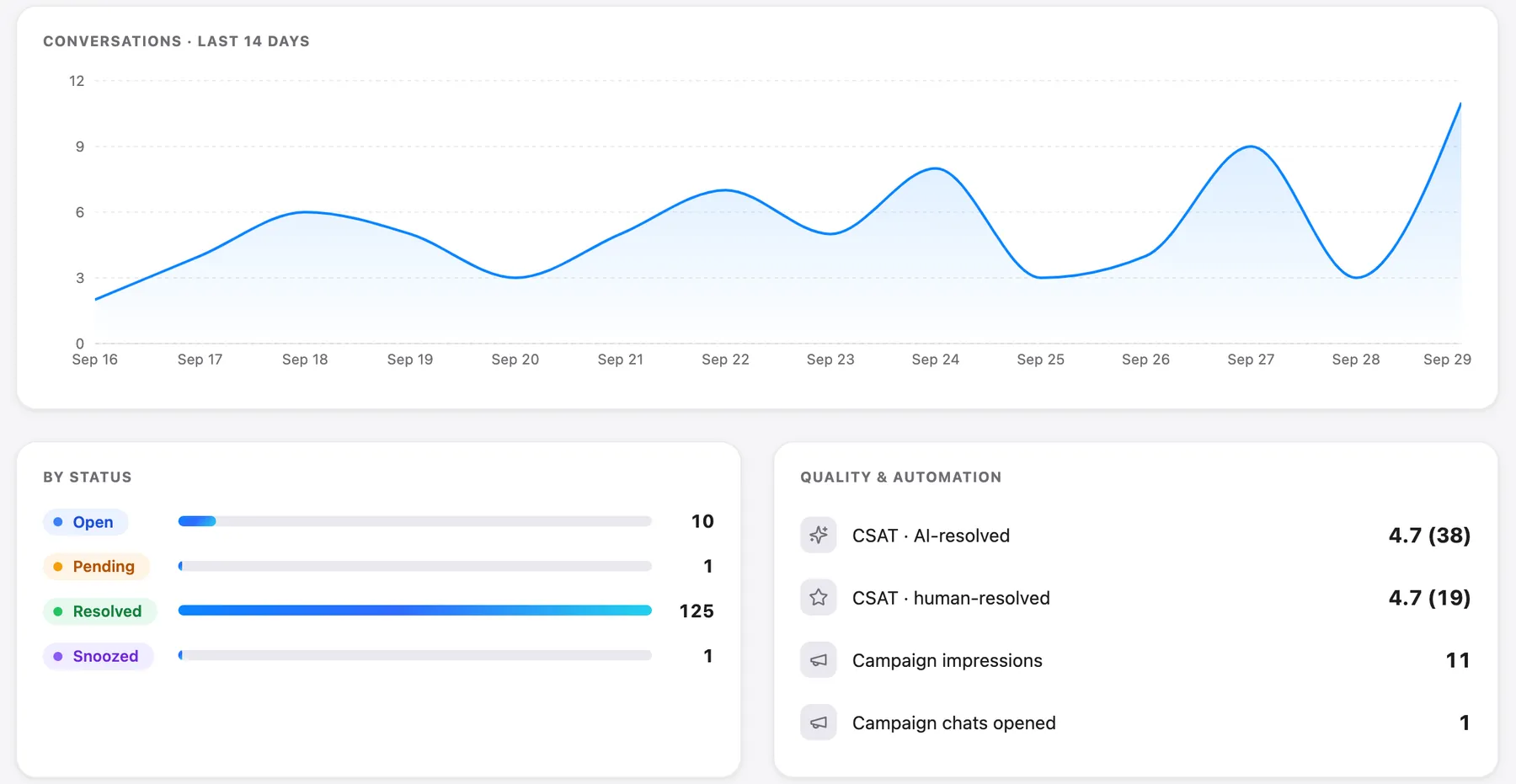Click the star icon beside CSAT human-resolved
Viewport: 1516px width, 784px height.
pos(818,597)
